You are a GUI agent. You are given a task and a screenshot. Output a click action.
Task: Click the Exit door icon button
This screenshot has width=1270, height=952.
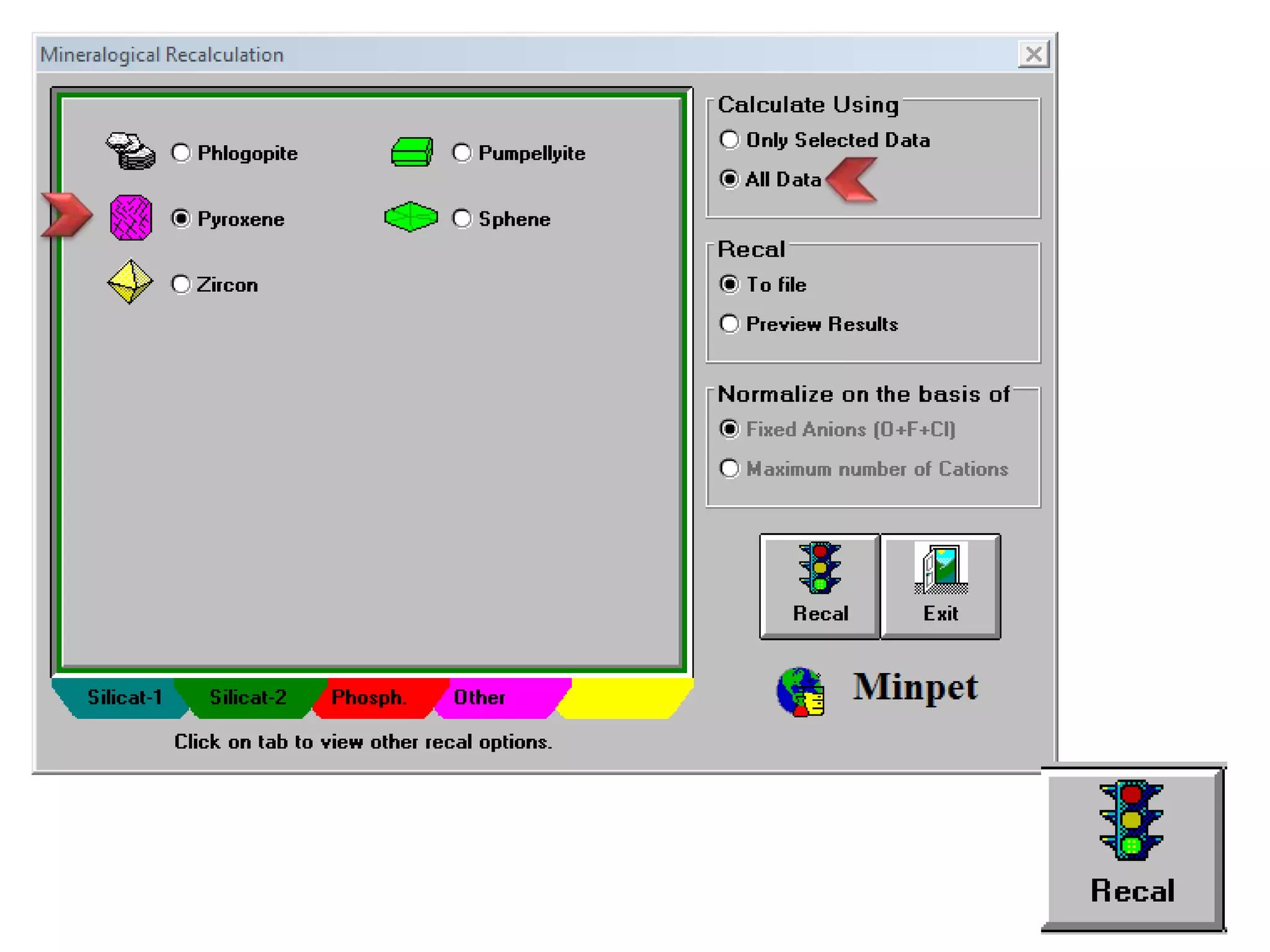click(x=940, y=586)
